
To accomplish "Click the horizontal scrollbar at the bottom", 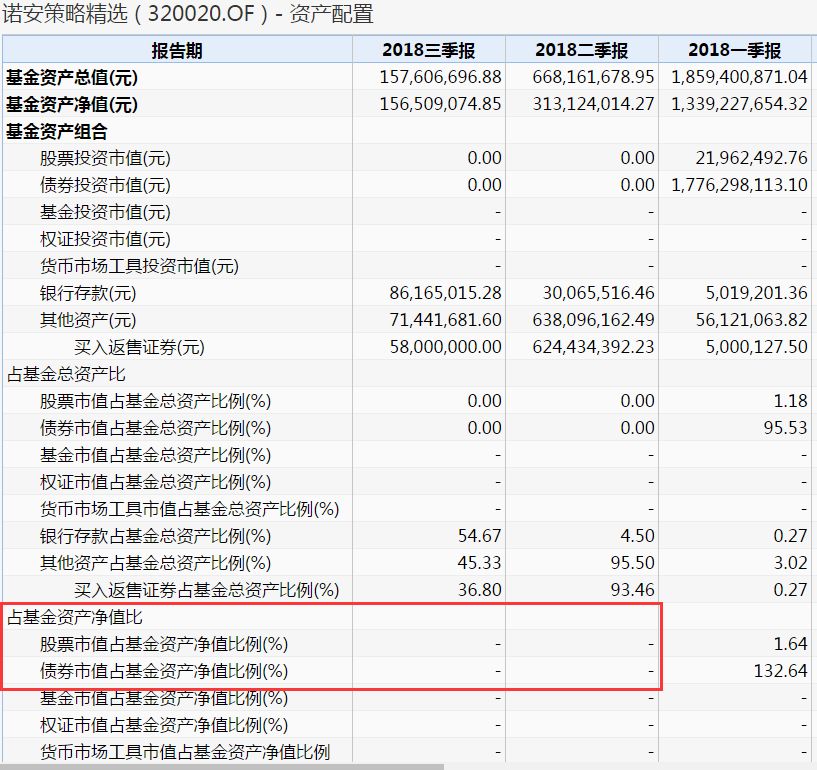I will [x=222, y=767].
